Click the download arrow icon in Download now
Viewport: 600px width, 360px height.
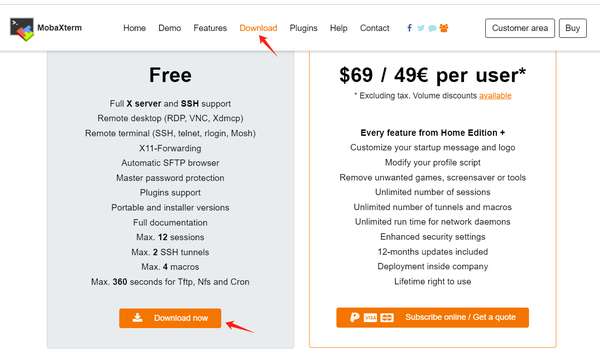click(137, 318)
